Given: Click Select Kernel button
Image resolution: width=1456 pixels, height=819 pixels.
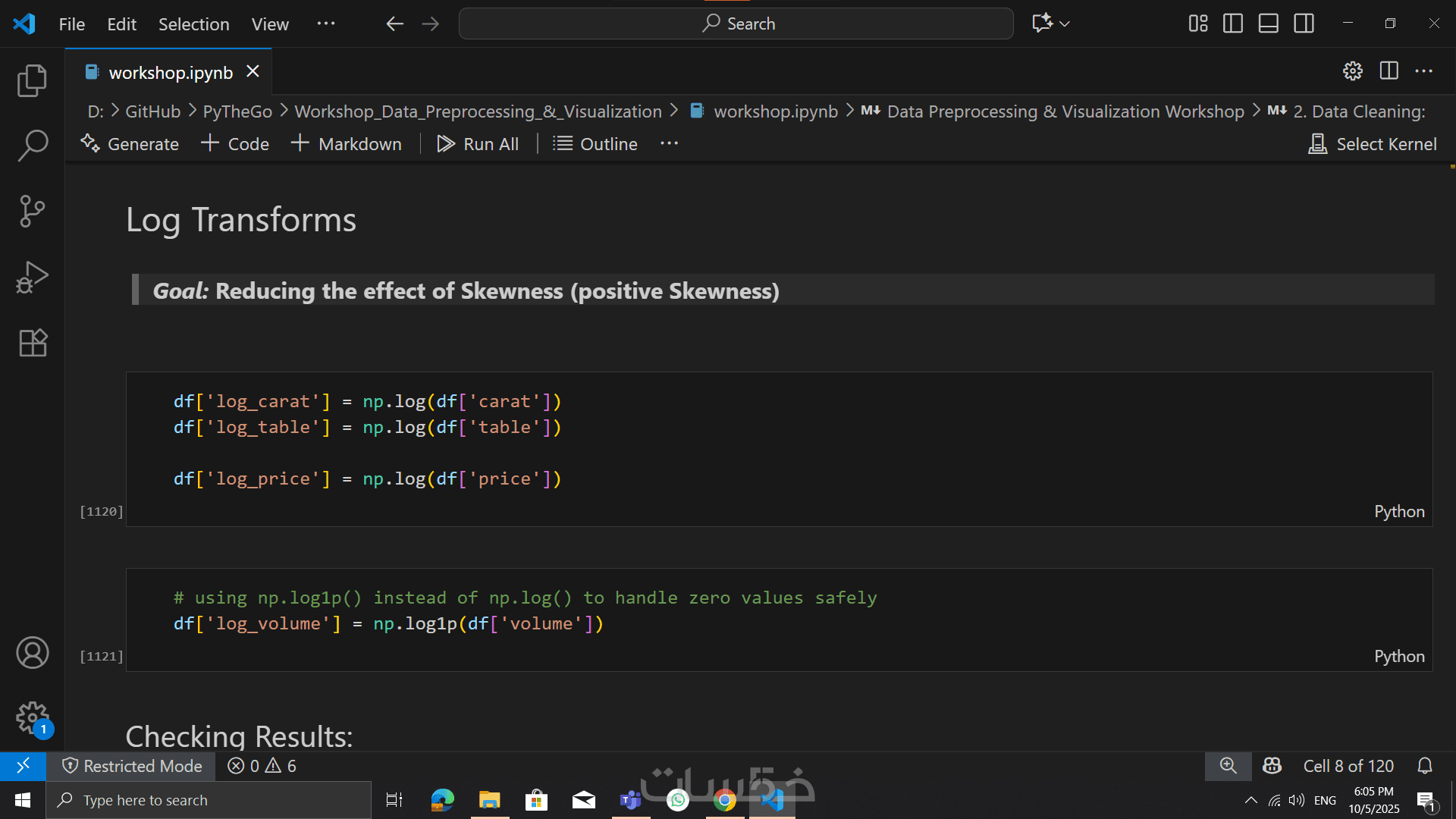Looking at the screenshot, I should click(x=1373, y=144).
